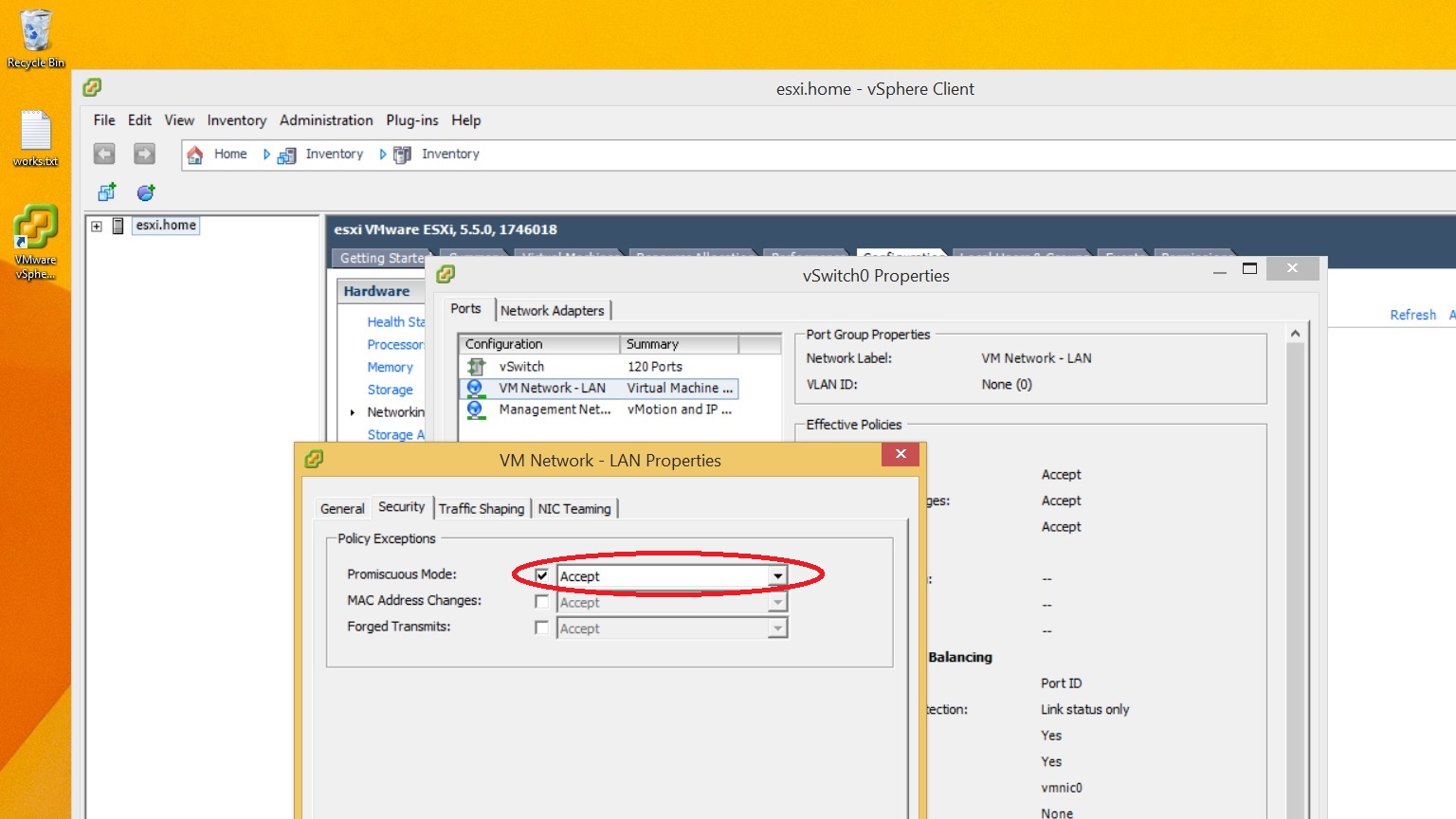Click the Refresh link
Image resolution: width=1456 pixels, height=819 pixels.
pos(1413,315)
